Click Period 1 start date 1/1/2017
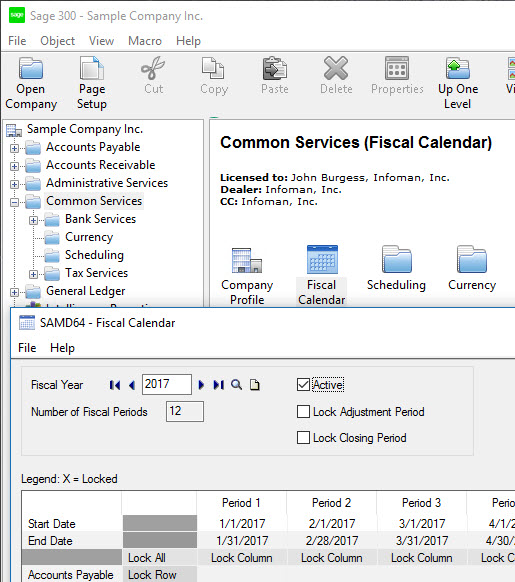Image resolution: width=515 pixels, height=582 pixels. [242, 524]
